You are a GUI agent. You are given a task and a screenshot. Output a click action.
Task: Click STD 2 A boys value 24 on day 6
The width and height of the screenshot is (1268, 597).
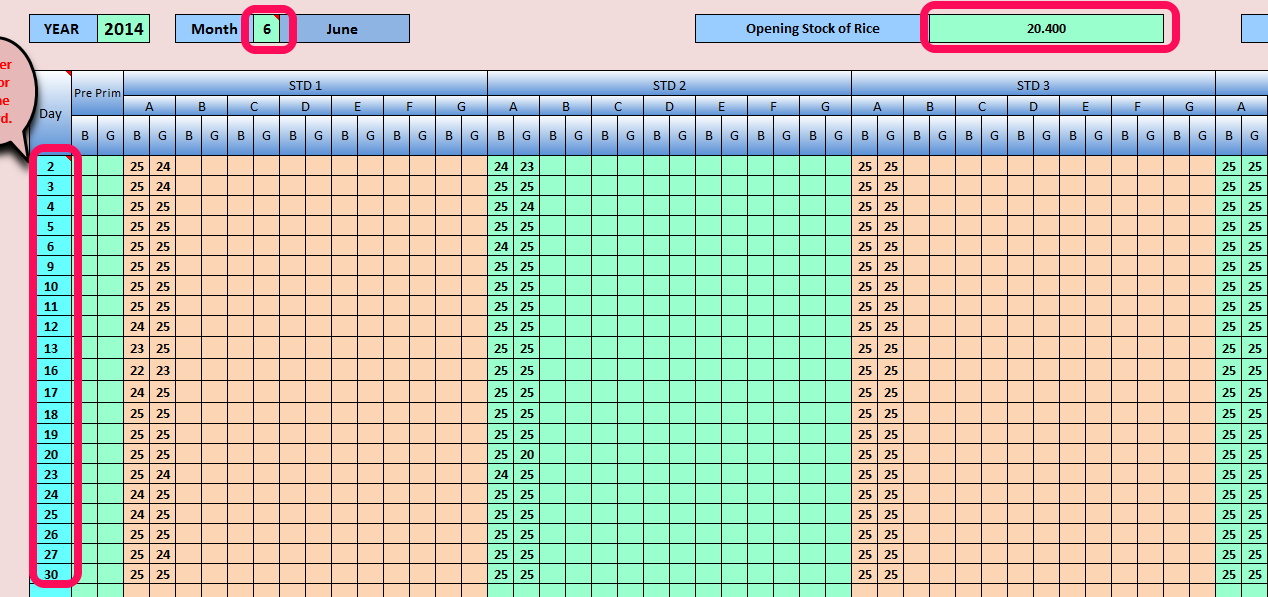click(x=501, y=246)
